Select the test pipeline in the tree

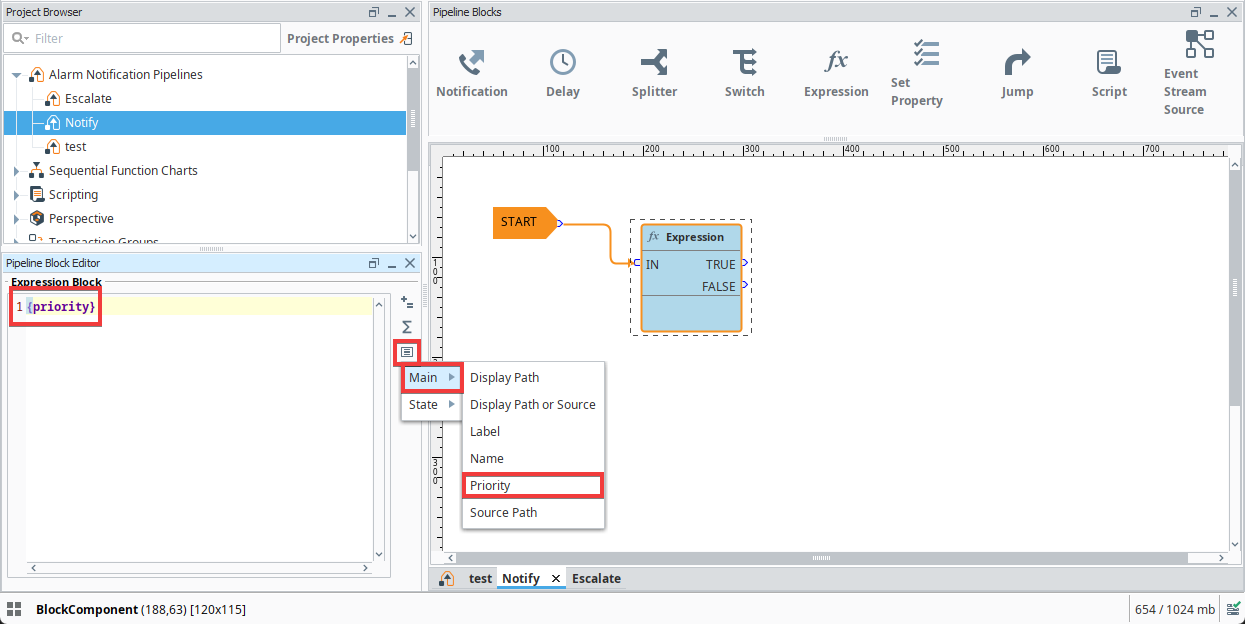point(76,147)
